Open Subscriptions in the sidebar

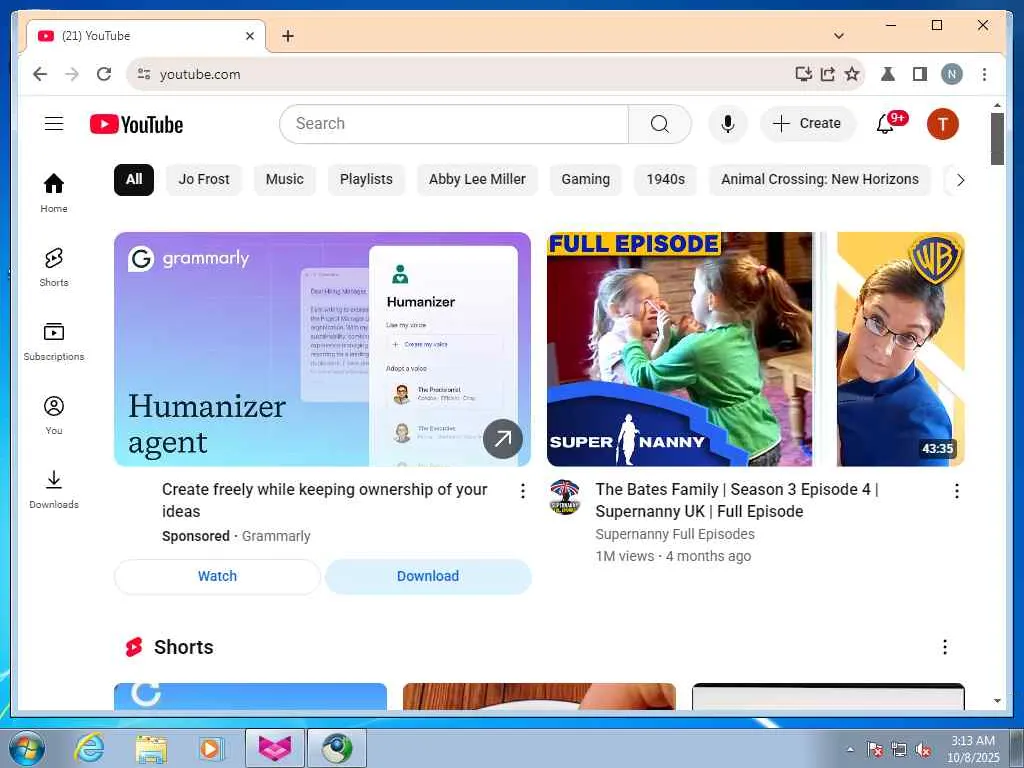[54, 341]
